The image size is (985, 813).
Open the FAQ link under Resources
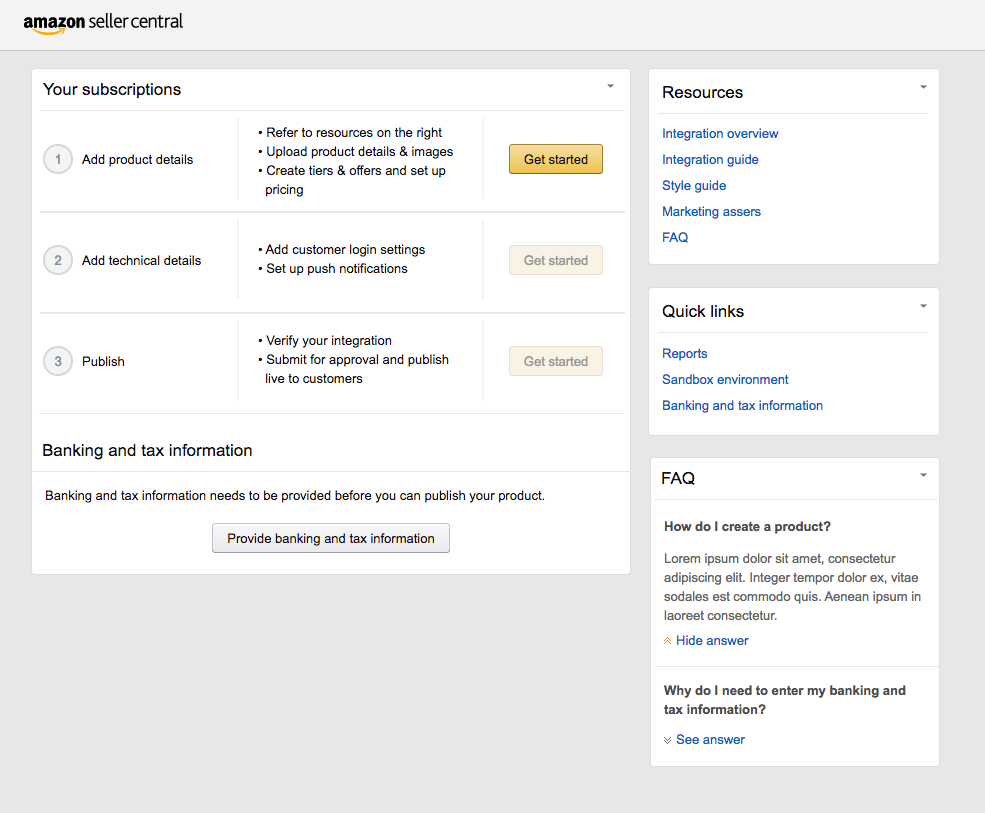(675, 237)
